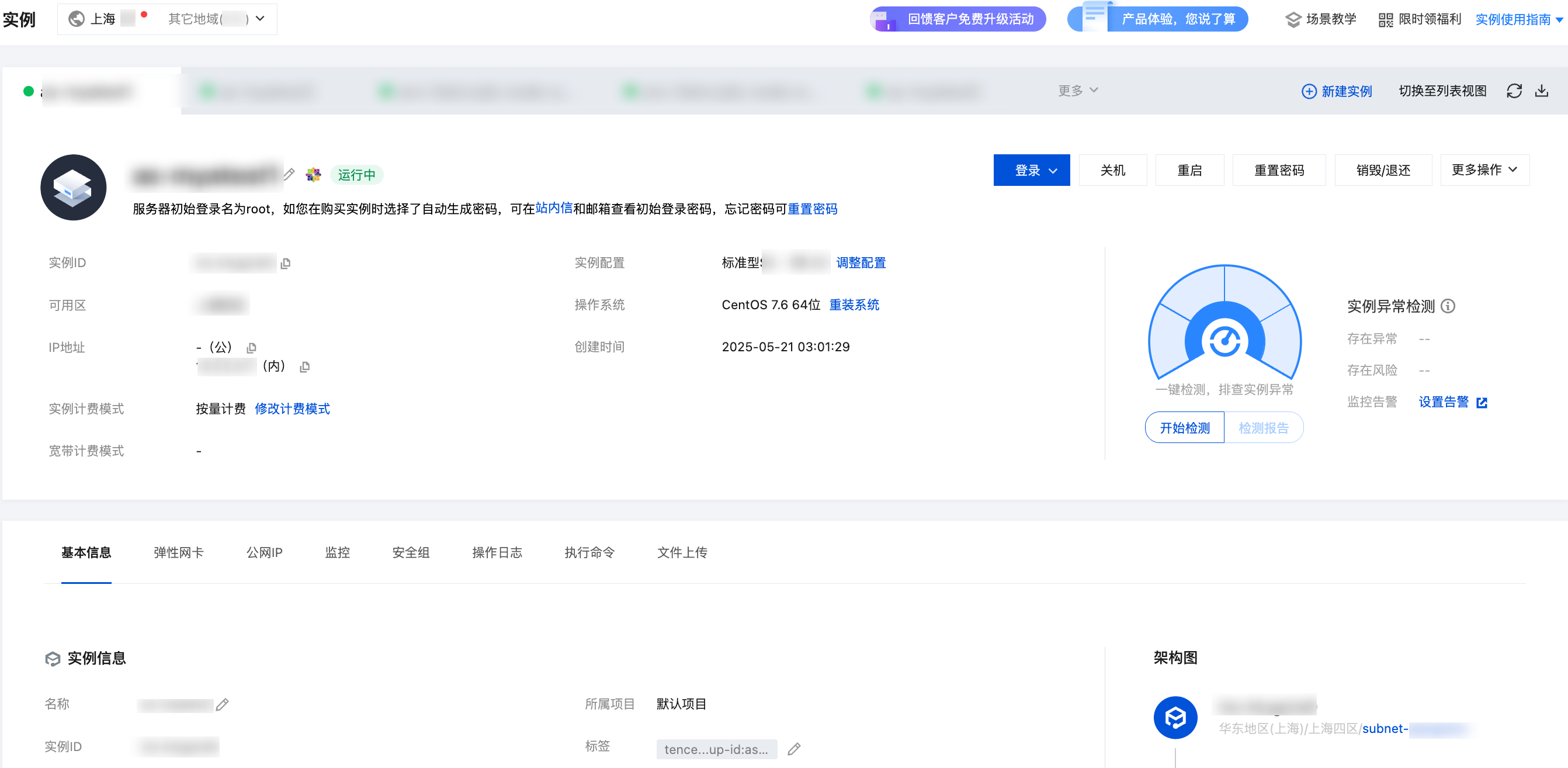Switch to the 文件上传 tab
This screenshot has height=768, width=1568.
pos(682,552)
